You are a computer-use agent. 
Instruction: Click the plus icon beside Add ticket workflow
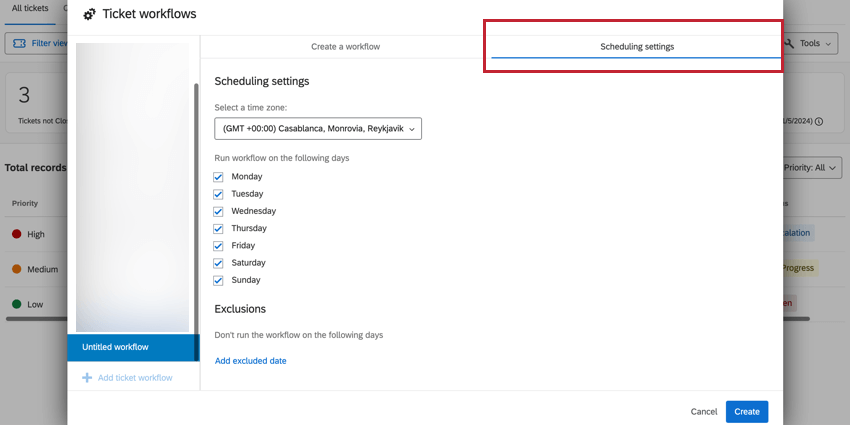(87, 378)
